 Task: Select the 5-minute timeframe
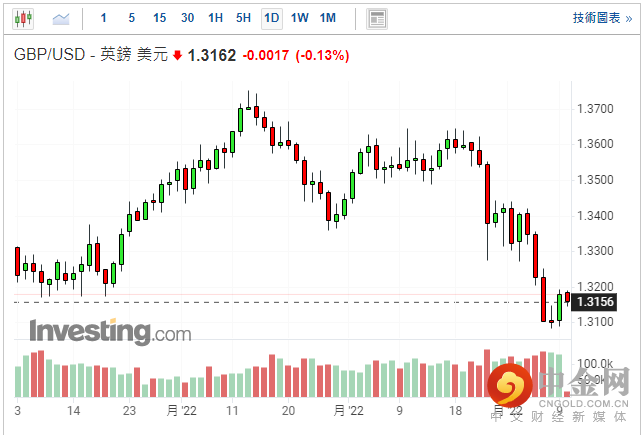coord(131,18)
